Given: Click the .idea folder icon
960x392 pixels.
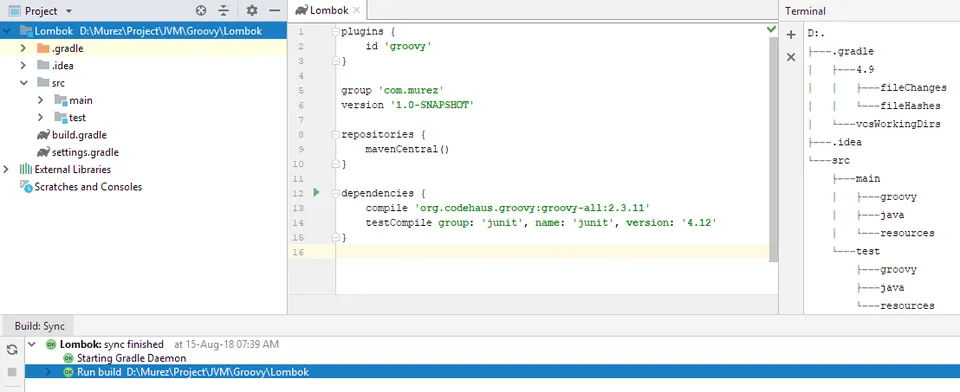Looking at the screenshot, I should [x=43, y=66].
